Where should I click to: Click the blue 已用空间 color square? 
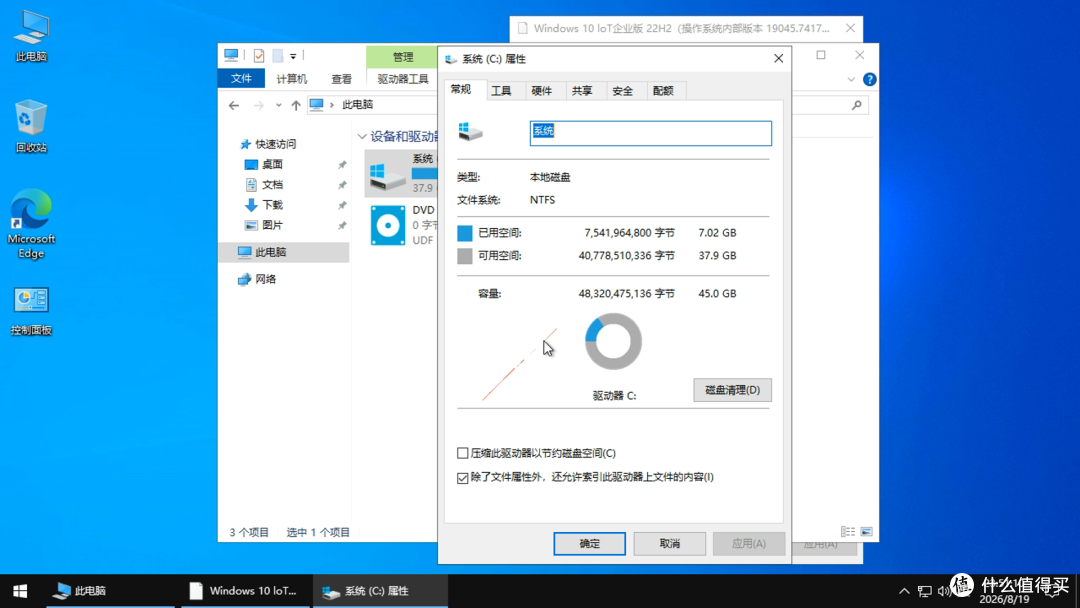click(x=465, y=233)
